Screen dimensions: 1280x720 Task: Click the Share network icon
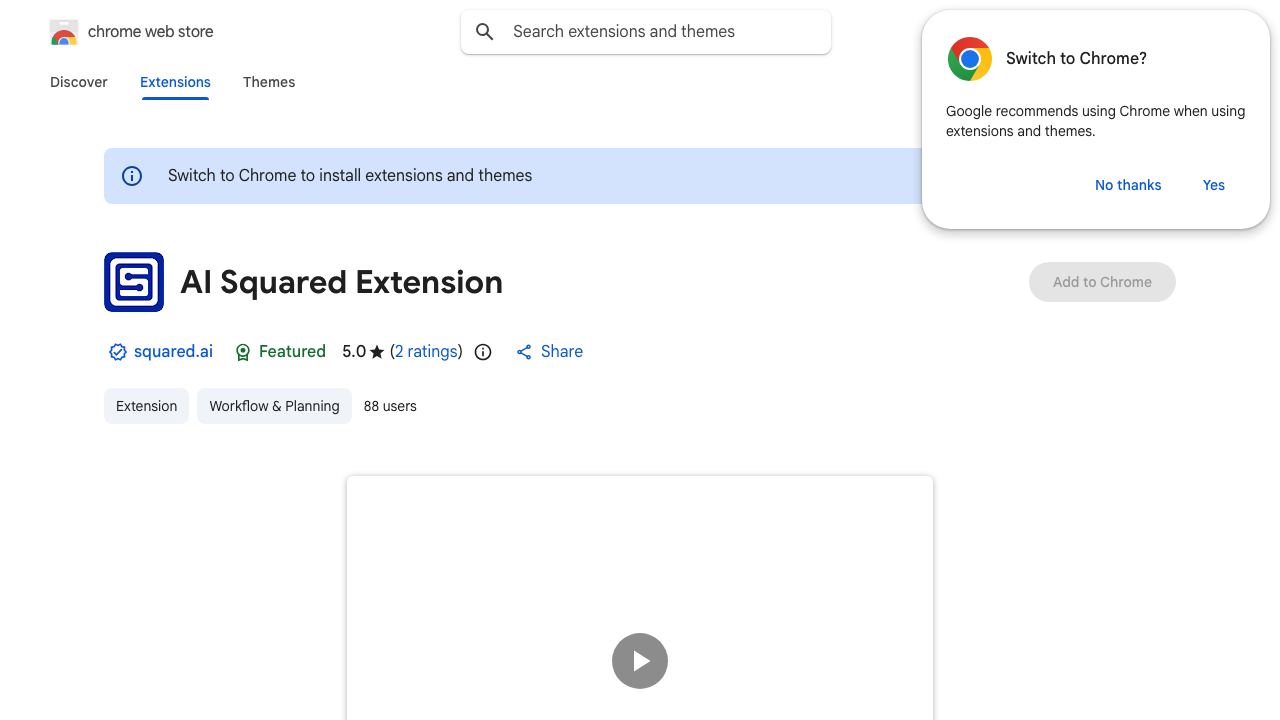524,352
